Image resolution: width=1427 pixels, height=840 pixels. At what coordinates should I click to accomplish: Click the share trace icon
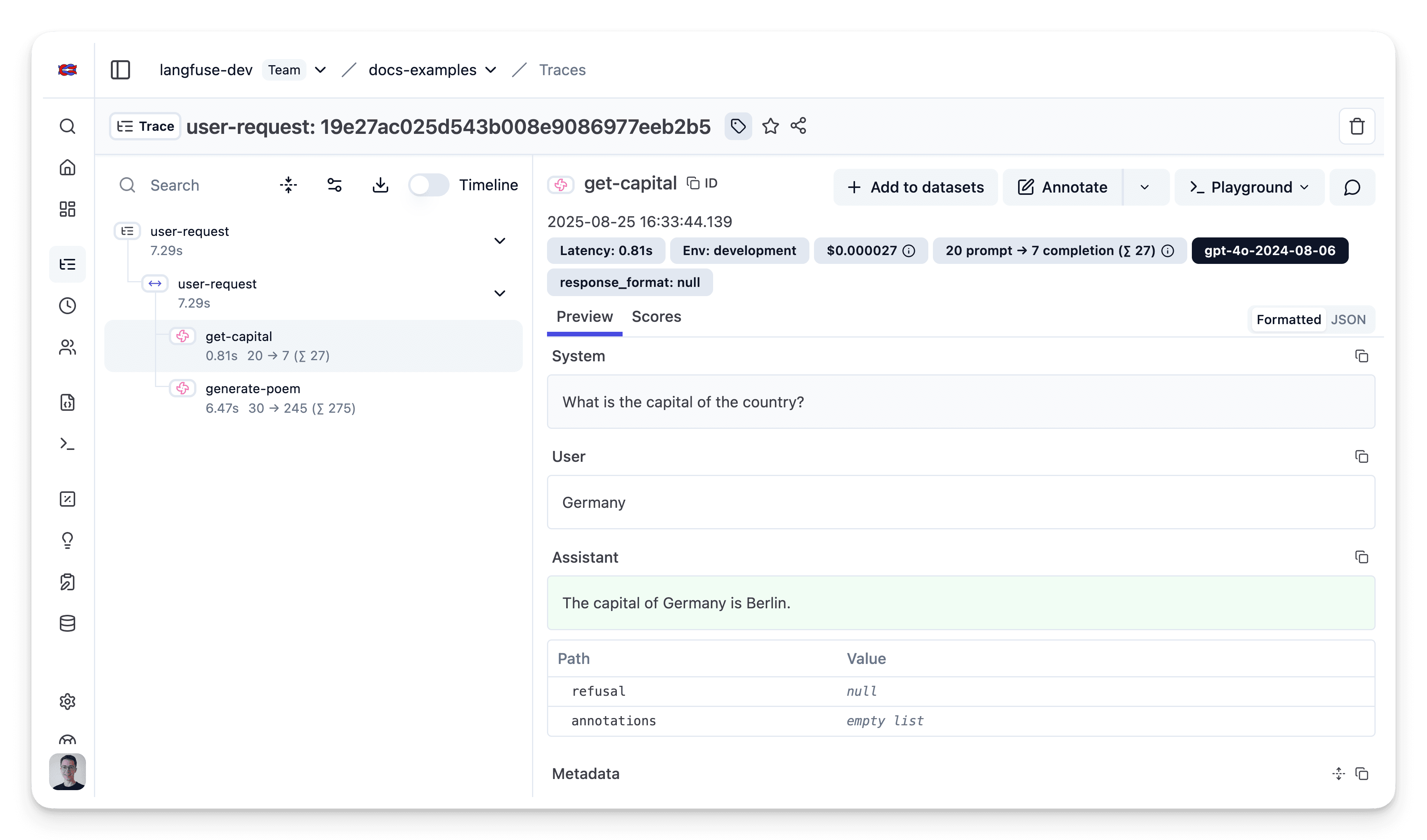tap(798, 126)
